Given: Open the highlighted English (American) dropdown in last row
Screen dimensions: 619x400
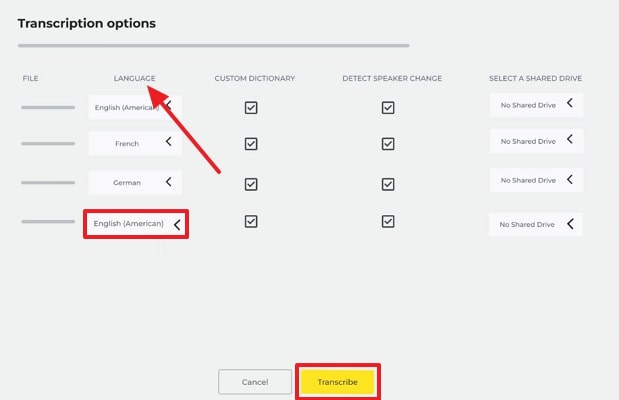Looking at the screenshot, I should pyautogui.click(x=136, y=224).
